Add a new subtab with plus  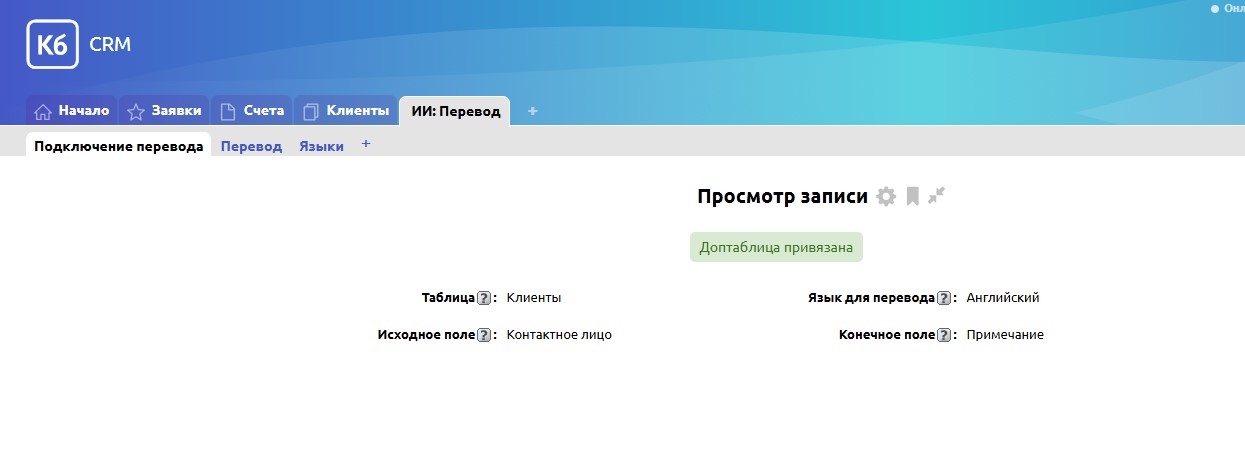366,144
